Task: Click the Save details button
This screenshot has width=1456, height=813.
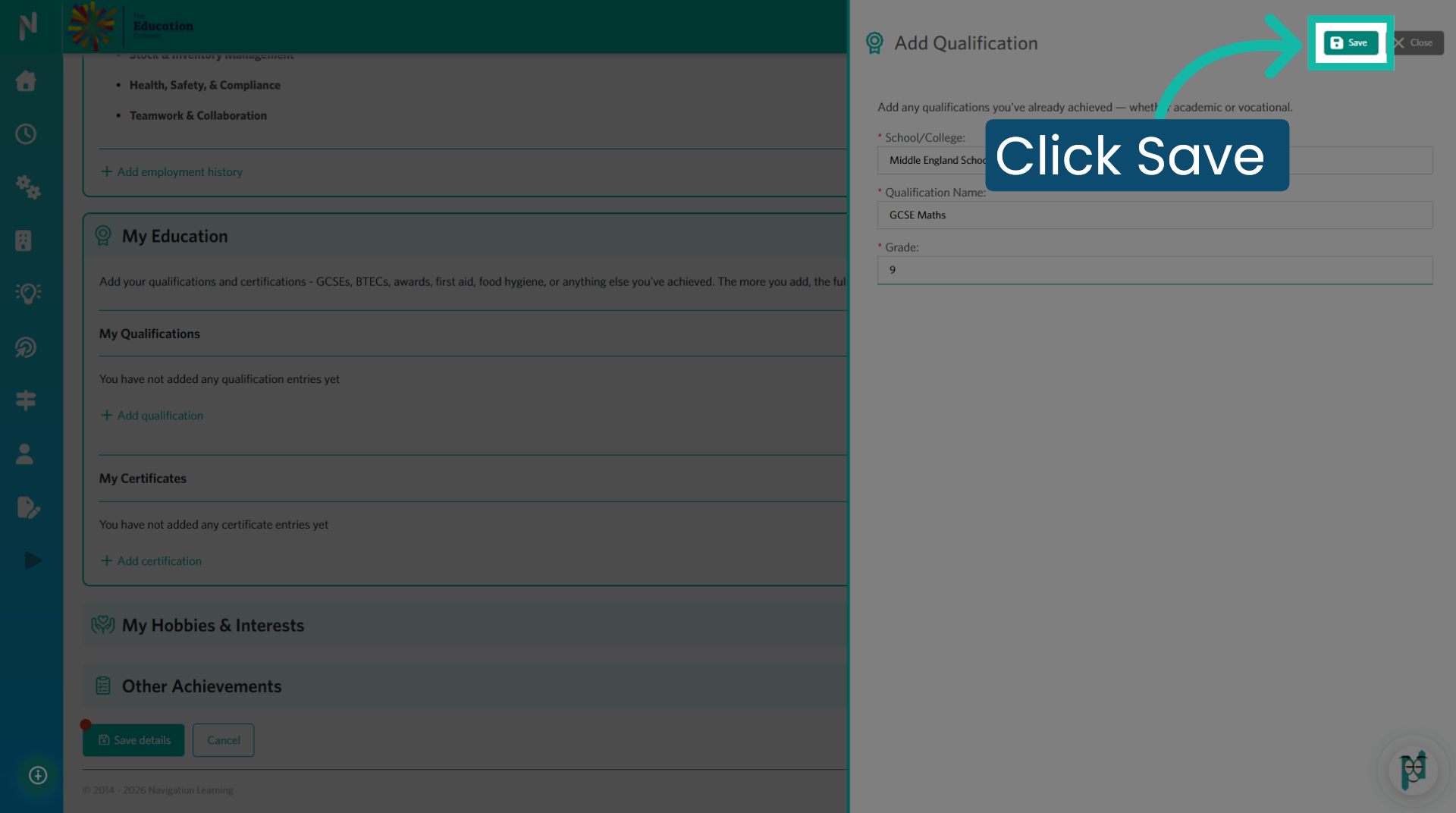Action: click(x=133, y=740)
